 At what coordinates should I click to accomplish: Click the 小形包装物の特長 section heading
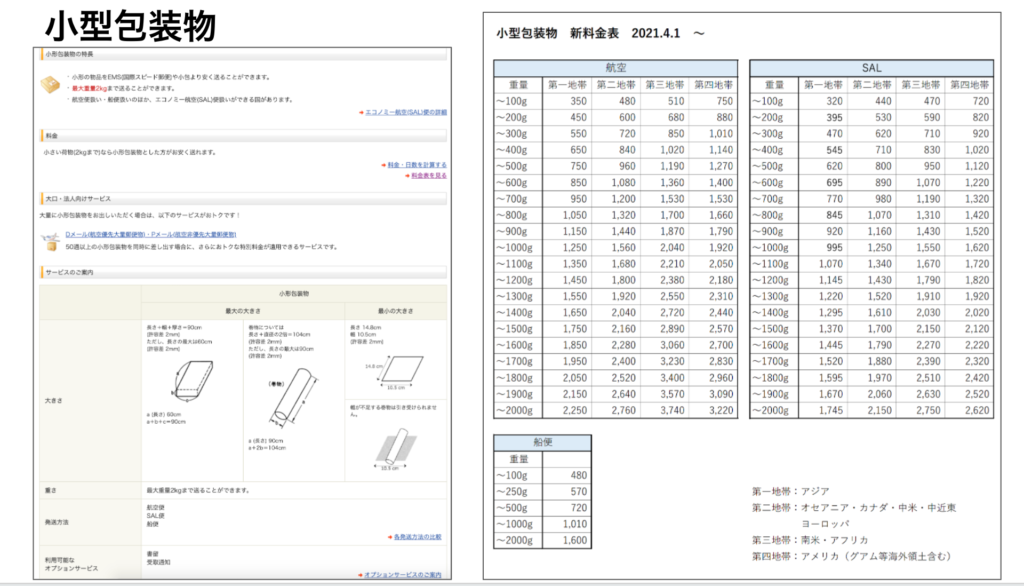[69, 54]
